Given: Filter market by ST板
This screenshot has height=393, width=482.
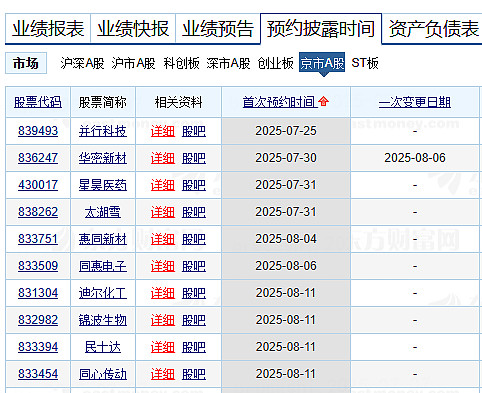Looking at the screenshot, I should (x=365, y=63).
